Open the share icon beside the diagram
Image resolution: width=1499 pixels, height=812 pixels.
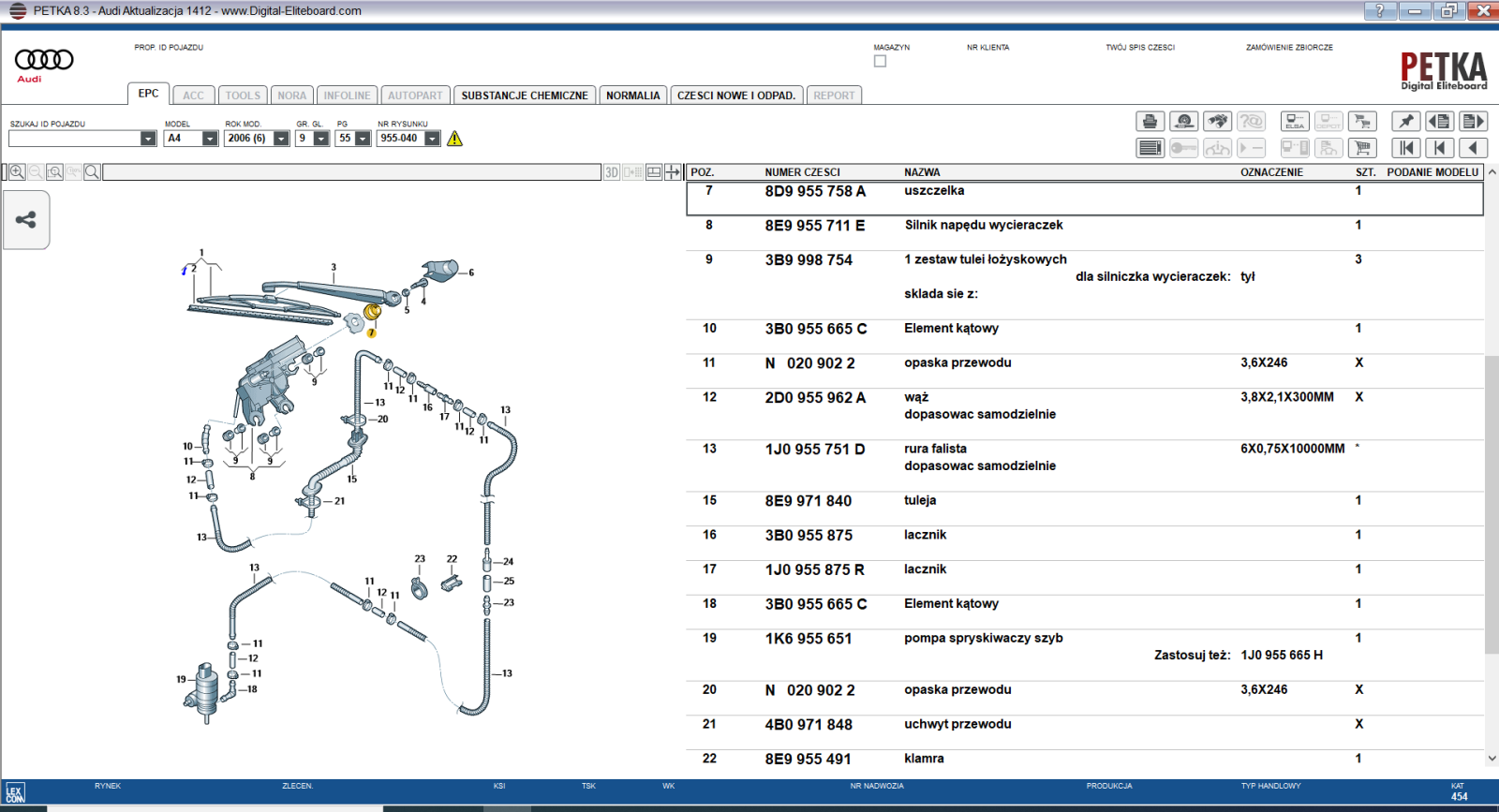coord(26,220)
